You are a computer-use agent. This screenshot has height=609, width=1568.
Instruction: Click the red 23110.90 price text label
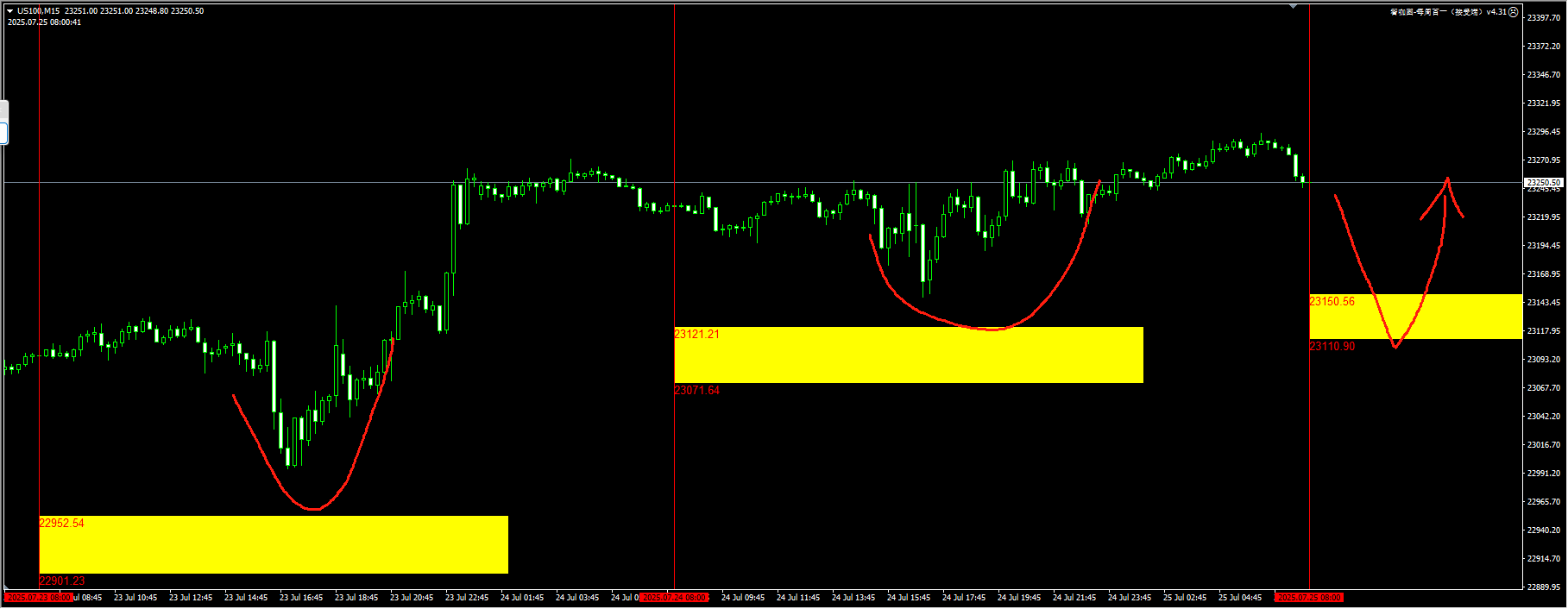[1332, 347]
